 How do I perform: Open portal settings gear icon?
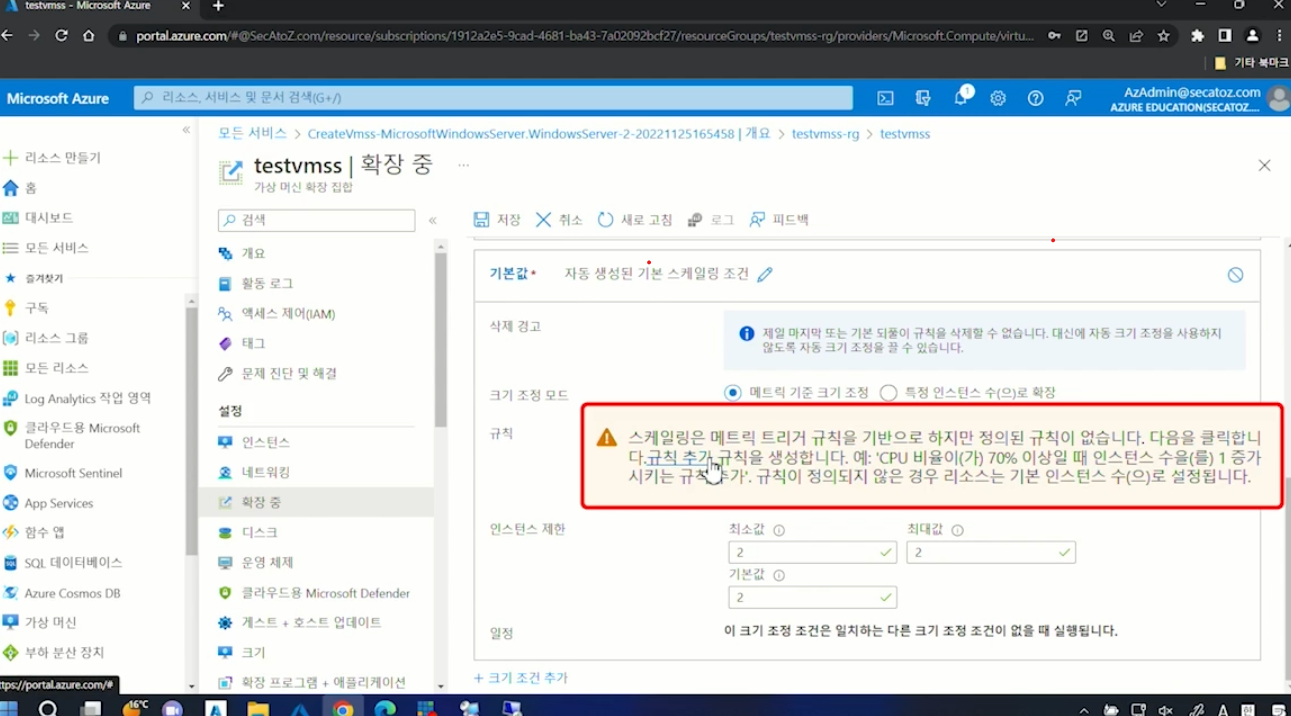pyautogui.click(x=998, y=98)
